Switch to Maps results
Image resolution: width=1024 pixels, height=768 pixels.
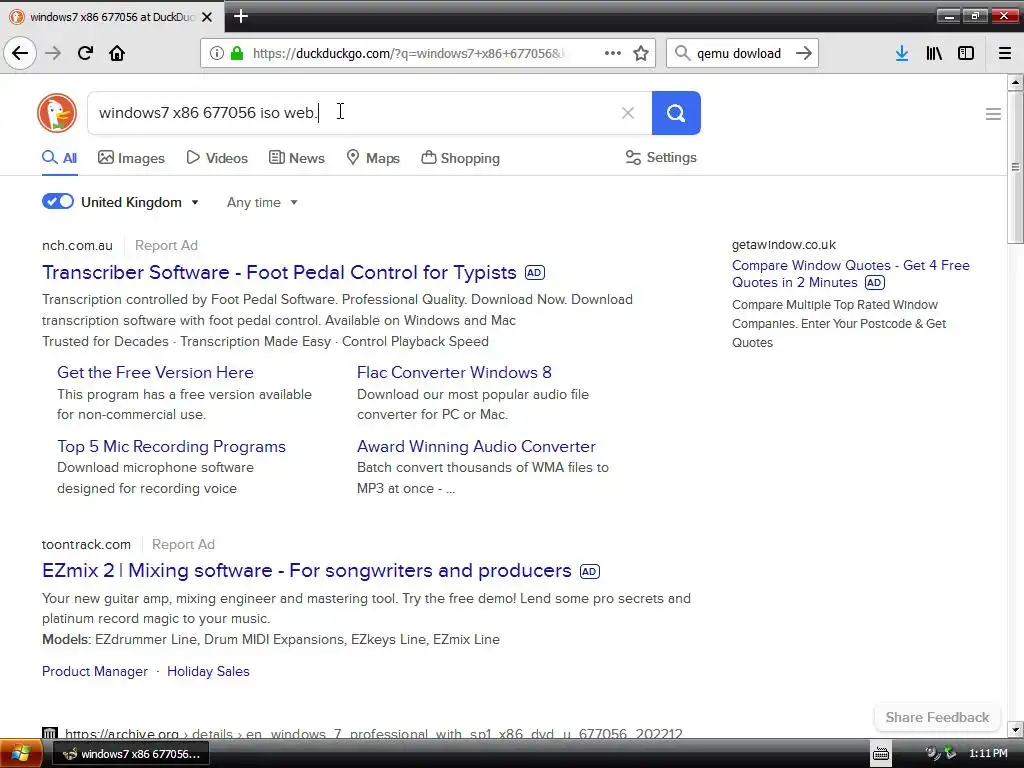[x=373, y=158]
